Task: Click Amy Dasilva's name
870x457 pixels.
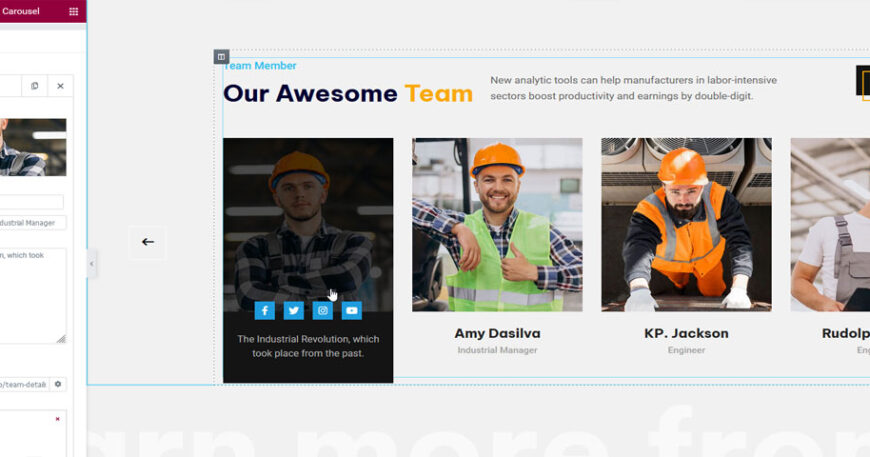Action: tap(497, 333)
